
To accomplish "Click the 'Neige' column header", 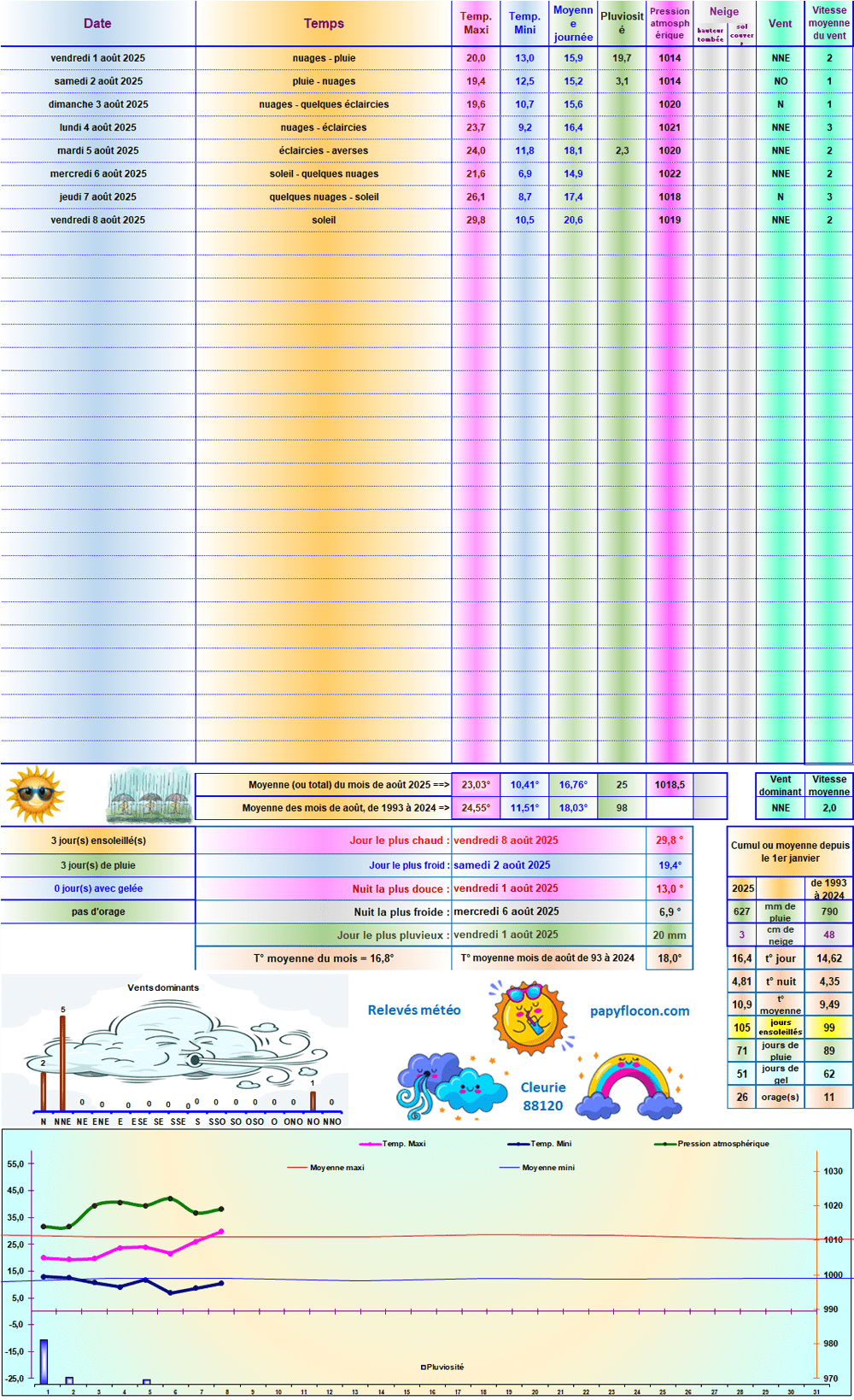I will click(x=724, y=12).
